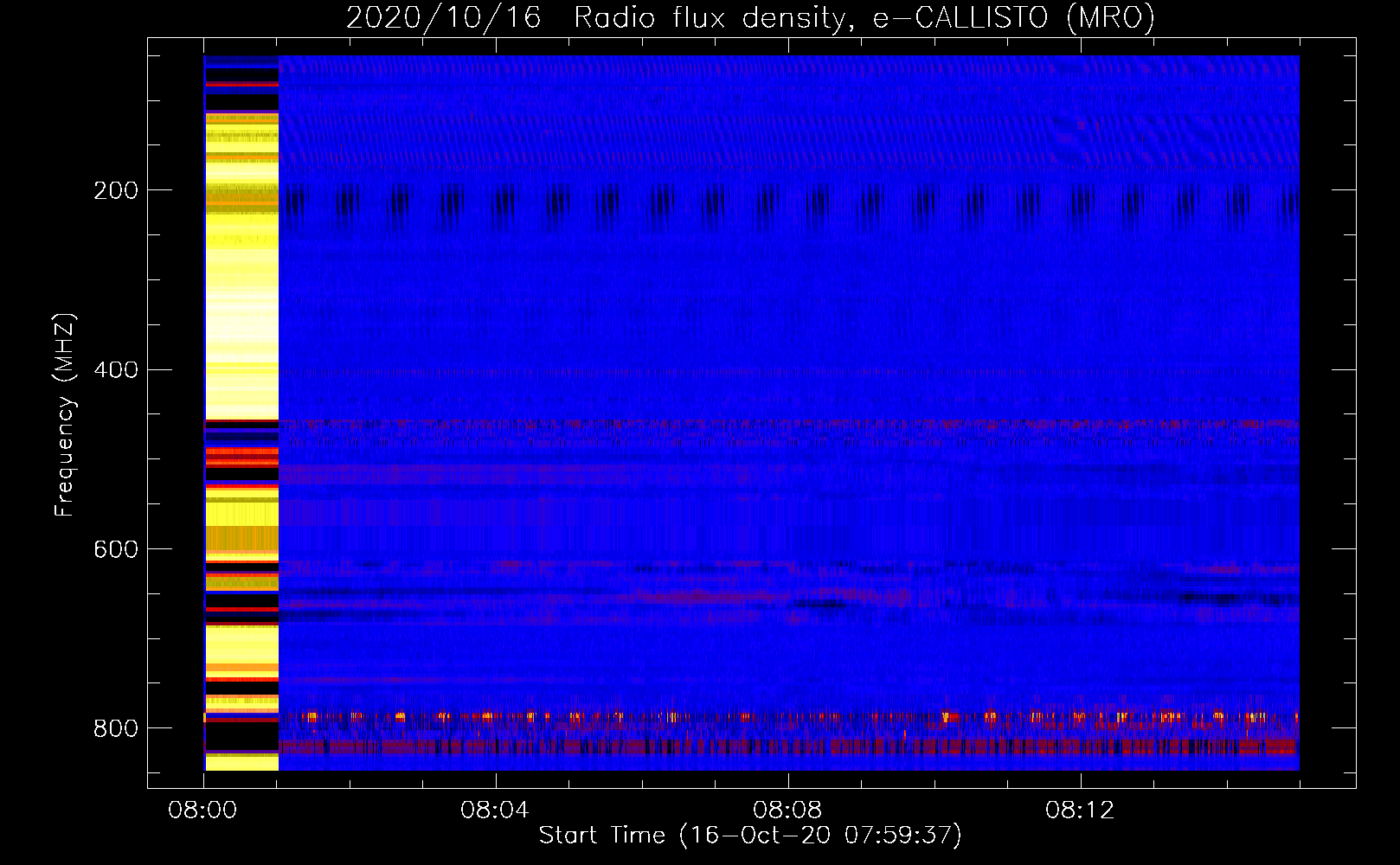Screen dimensions: 1400x865
Task: Click the 08:12 time tick label
Action: (1080, 811)
